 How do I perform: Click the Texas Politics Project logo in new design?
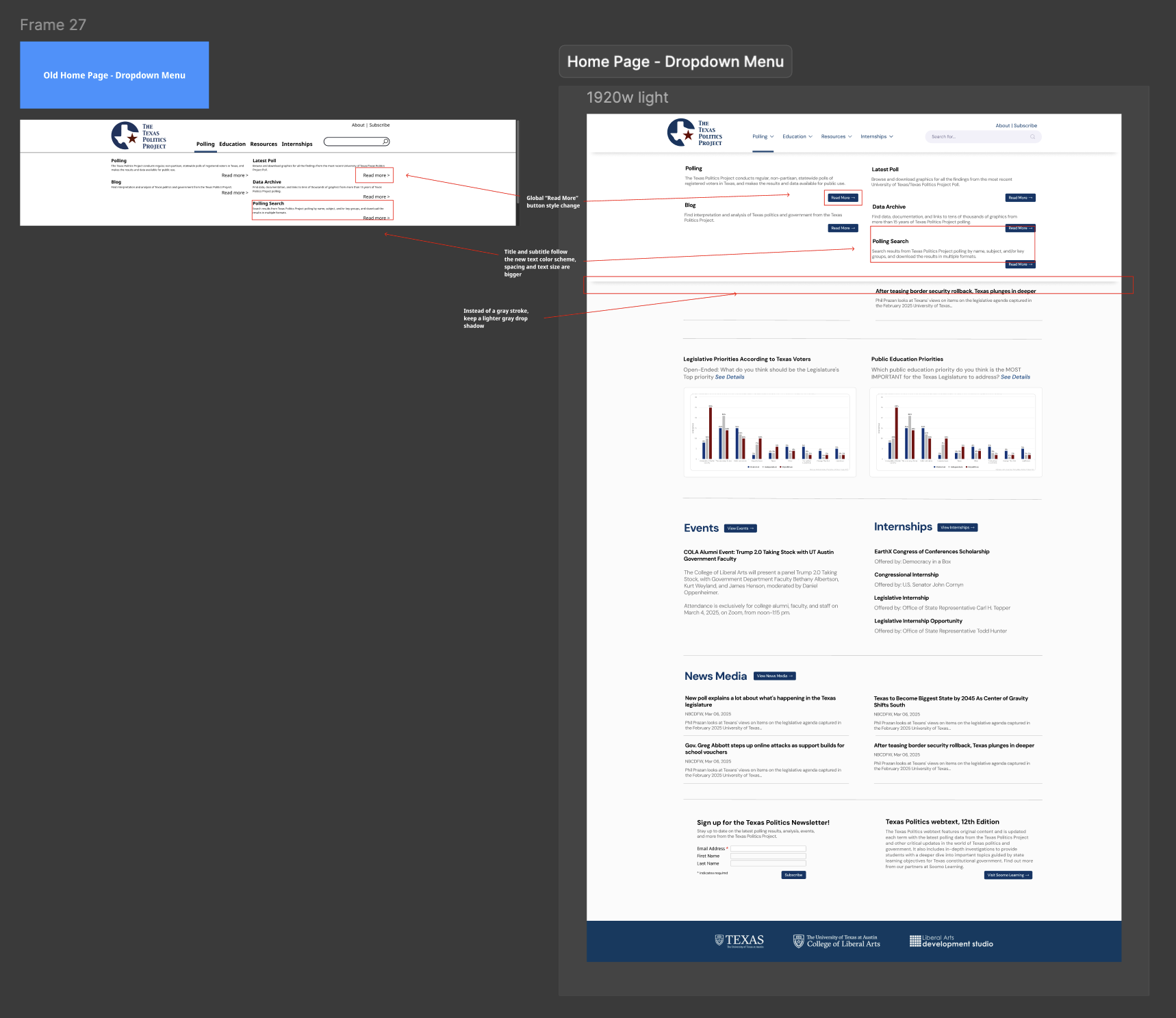[x=694, y=133]
